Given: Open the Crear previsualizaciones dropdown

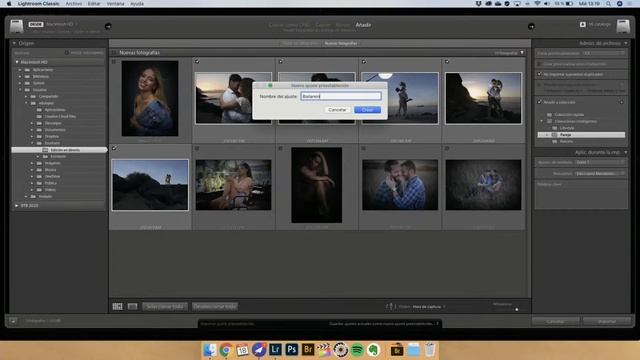Looking at the screenshot, I should tap(603, 53).
